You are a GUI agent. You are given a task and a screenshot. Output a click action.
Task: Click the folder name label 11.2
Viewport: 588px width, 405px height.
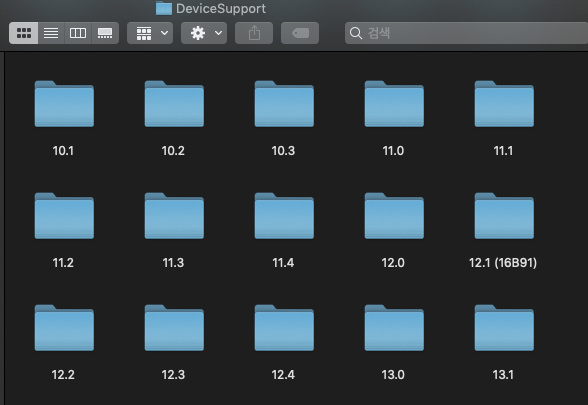pyautogui.click(x=63, y=262)
